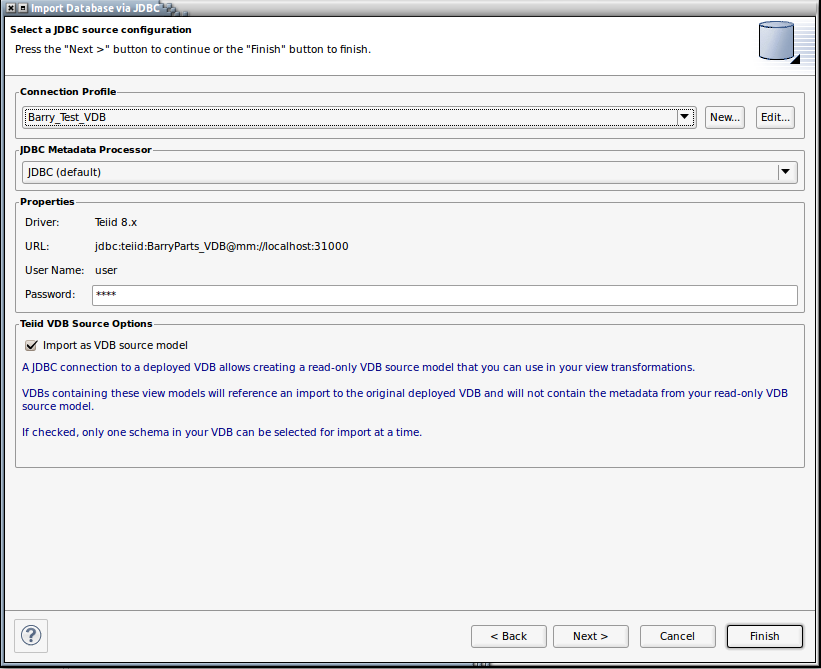The height and width of the screenshot is (669, 821).
Task: Select the Barry_Test_VDB profile text field
Action: click(350, 117)
